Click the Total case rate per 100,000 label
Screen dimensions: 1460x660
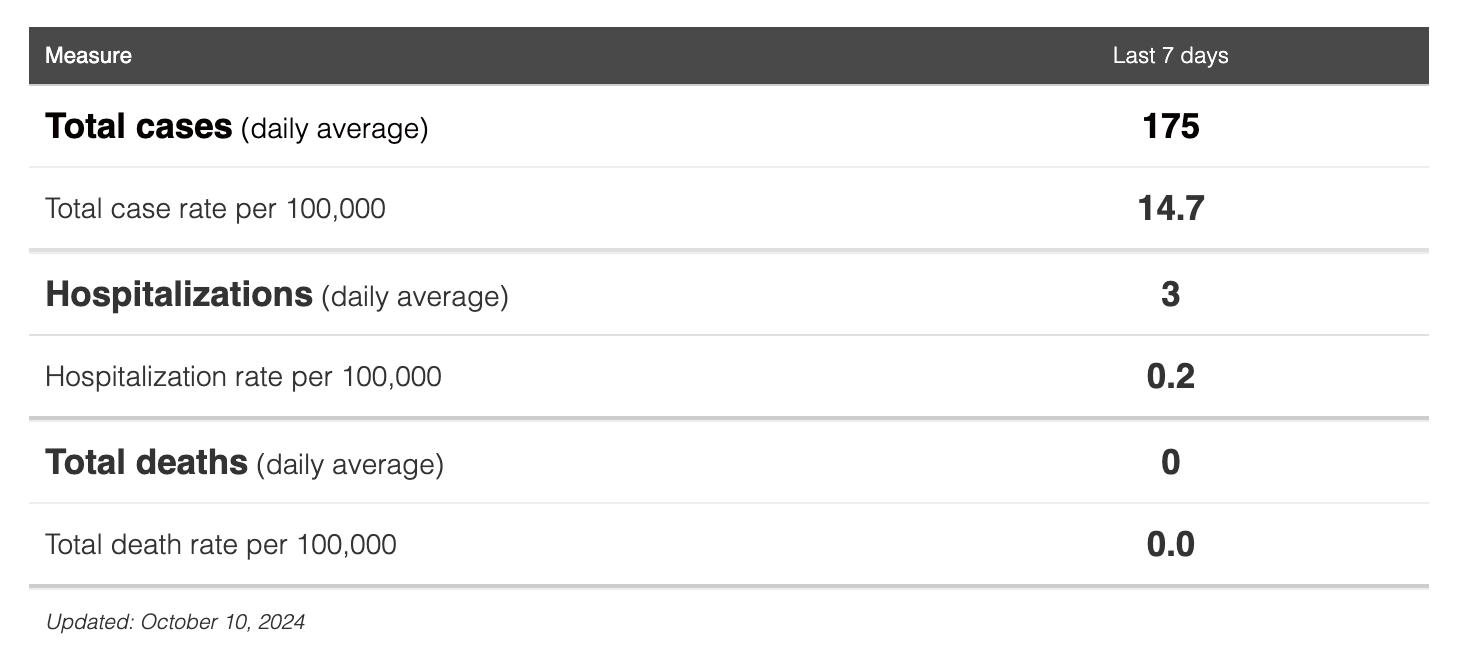(215, 209)
